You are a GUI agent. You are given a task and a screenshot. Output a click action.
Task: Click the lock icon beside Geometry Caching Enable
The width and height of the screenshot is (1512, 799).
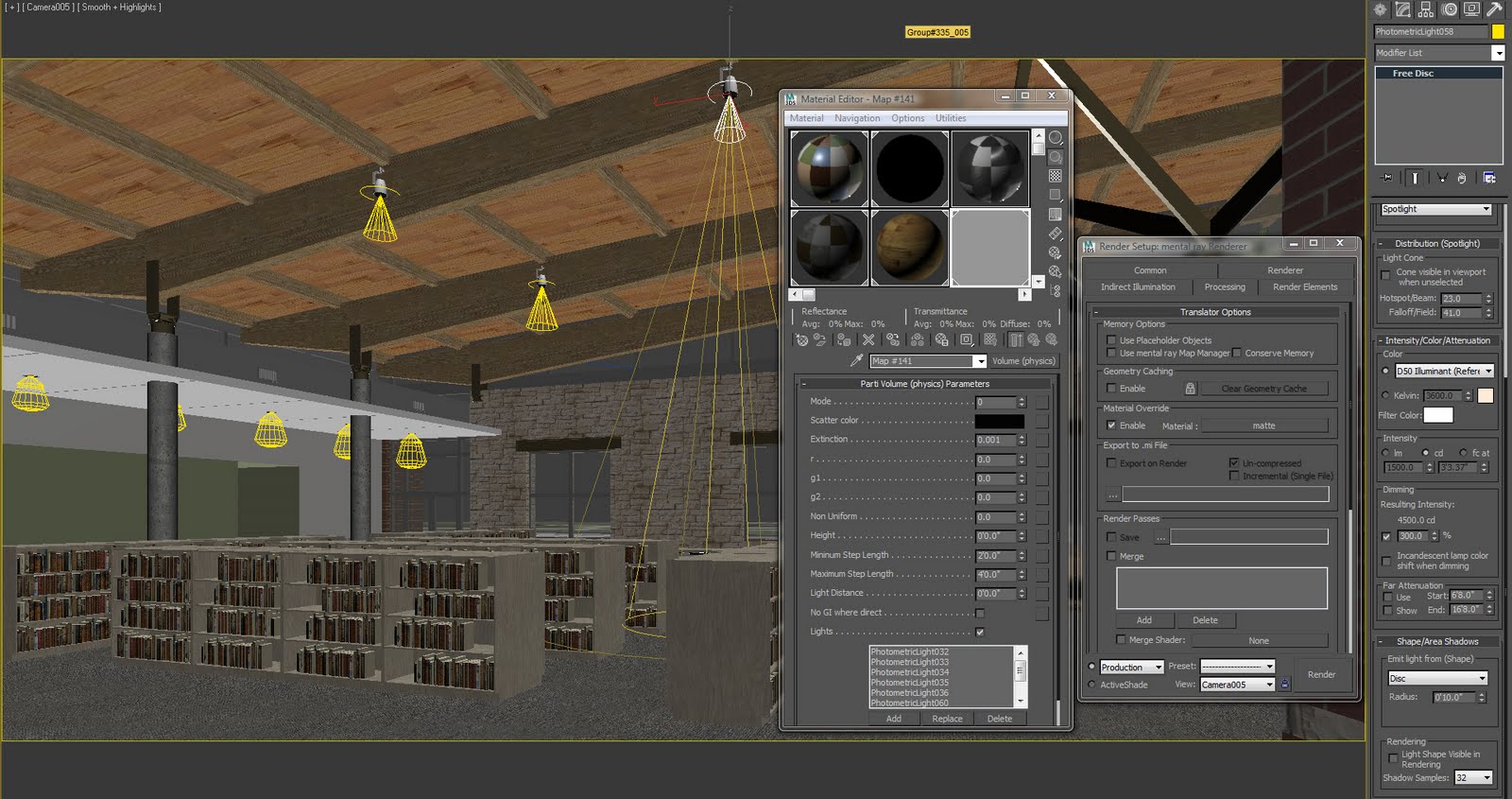click(x=1190, y=389)
